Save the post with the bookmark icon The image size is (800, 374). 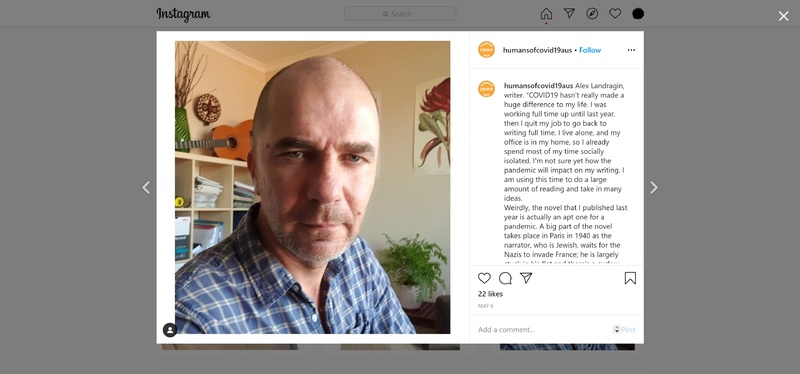(x=630, y=278)
